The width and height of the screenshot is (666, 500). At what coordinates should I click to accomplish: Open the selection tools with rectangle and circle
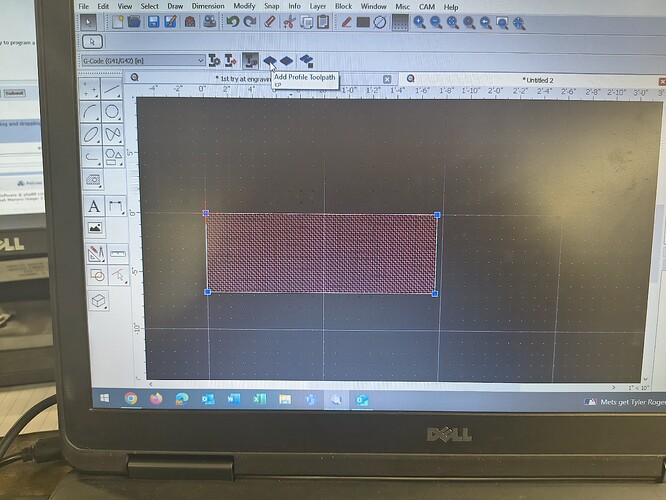point(97,275)
